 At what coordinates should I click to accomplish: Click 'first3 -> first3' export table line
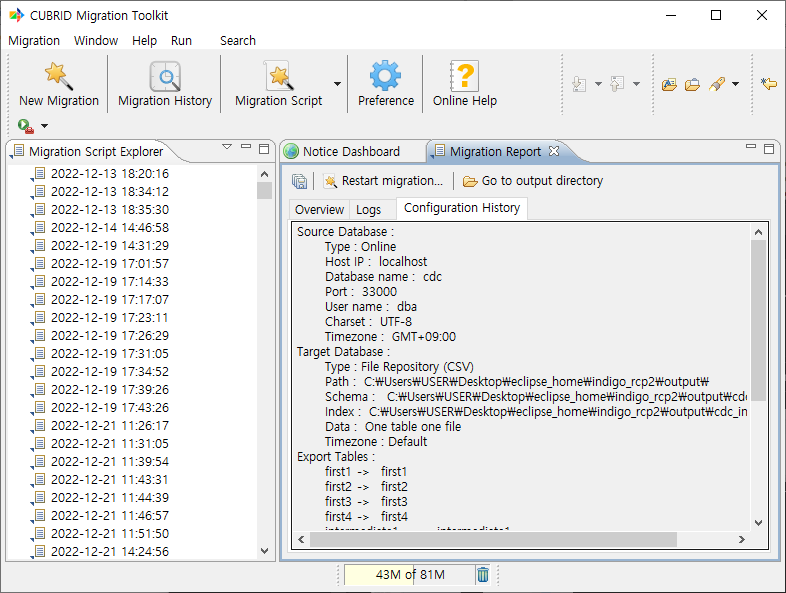[x=366, y=502]
